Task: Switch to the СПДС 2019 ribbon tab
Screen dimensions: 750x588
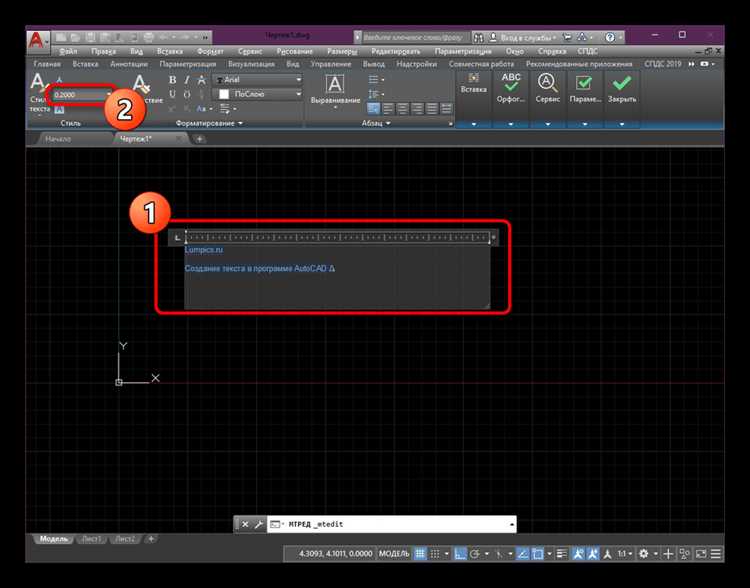Action: coord(662,64)
